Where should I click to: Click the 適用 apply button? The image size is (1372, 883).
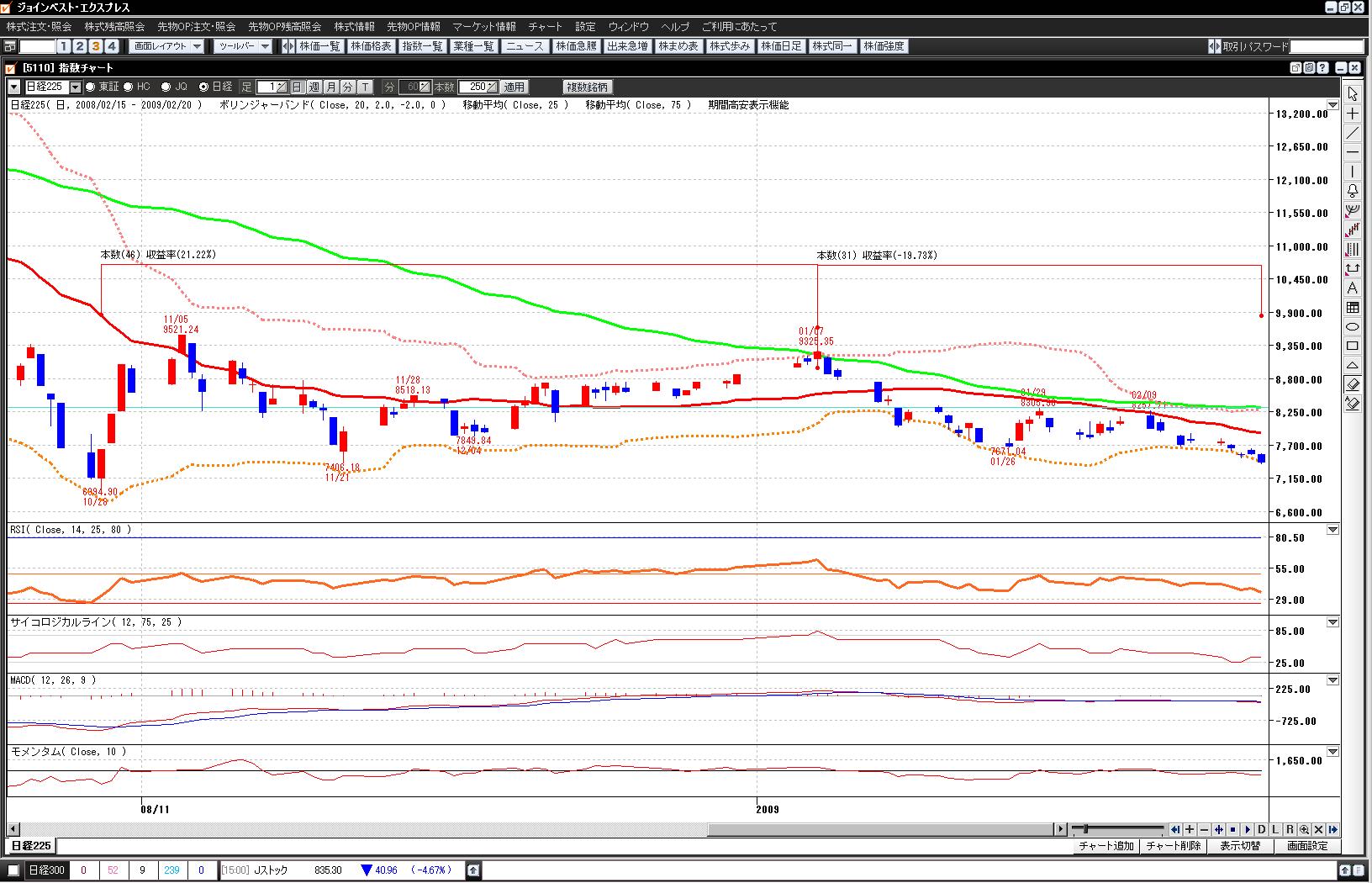point(514,87)
